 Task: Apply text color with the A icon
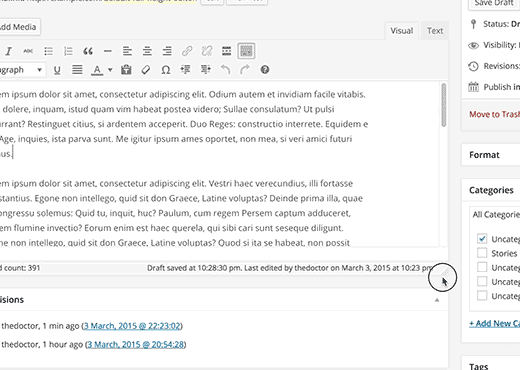tap(97, 70)
